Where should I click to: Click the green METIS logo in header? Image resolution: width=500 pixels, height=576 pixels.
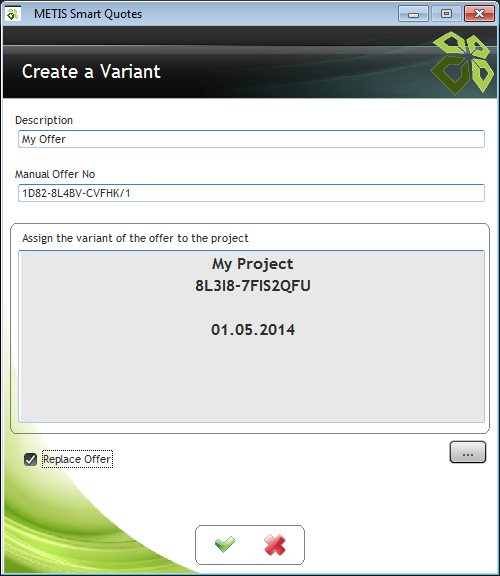(x=463, y=62)
